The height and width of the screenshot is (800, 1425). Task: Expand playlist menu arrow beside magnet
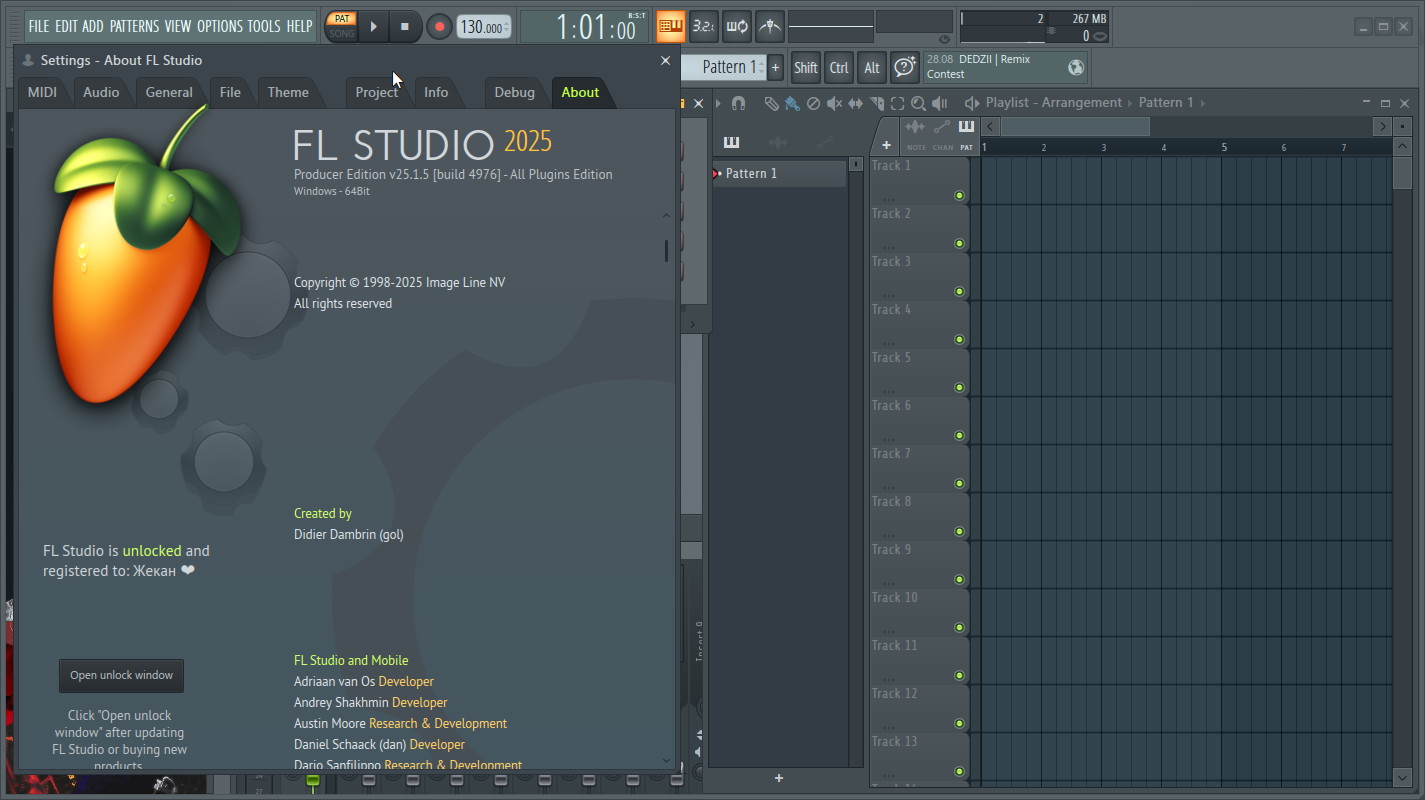[x=718, y=103]
